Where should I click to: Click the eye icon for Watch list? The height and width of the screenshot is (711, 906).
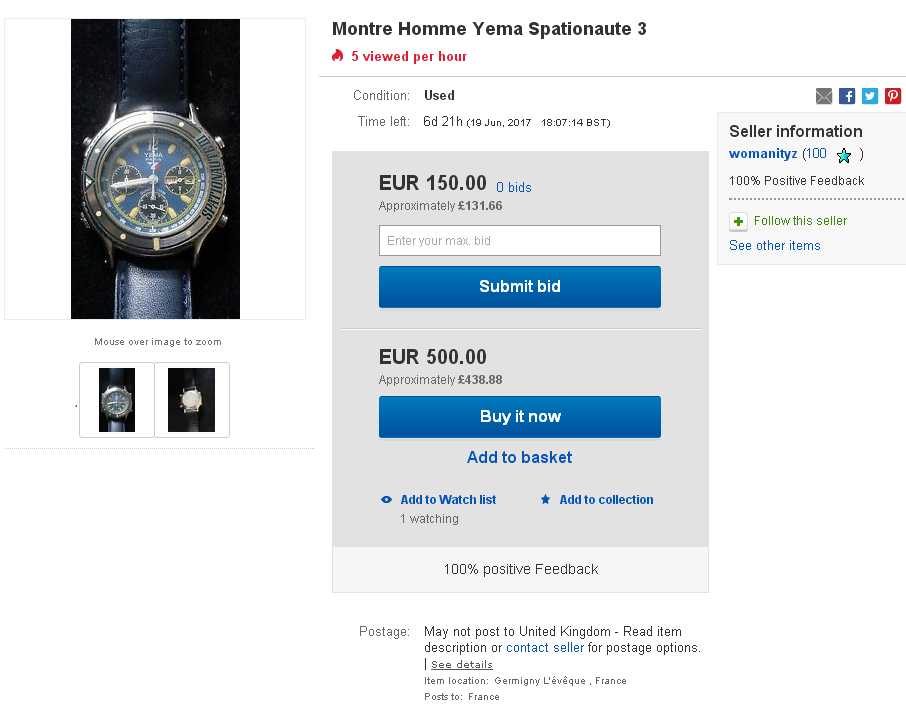point(387,500)
